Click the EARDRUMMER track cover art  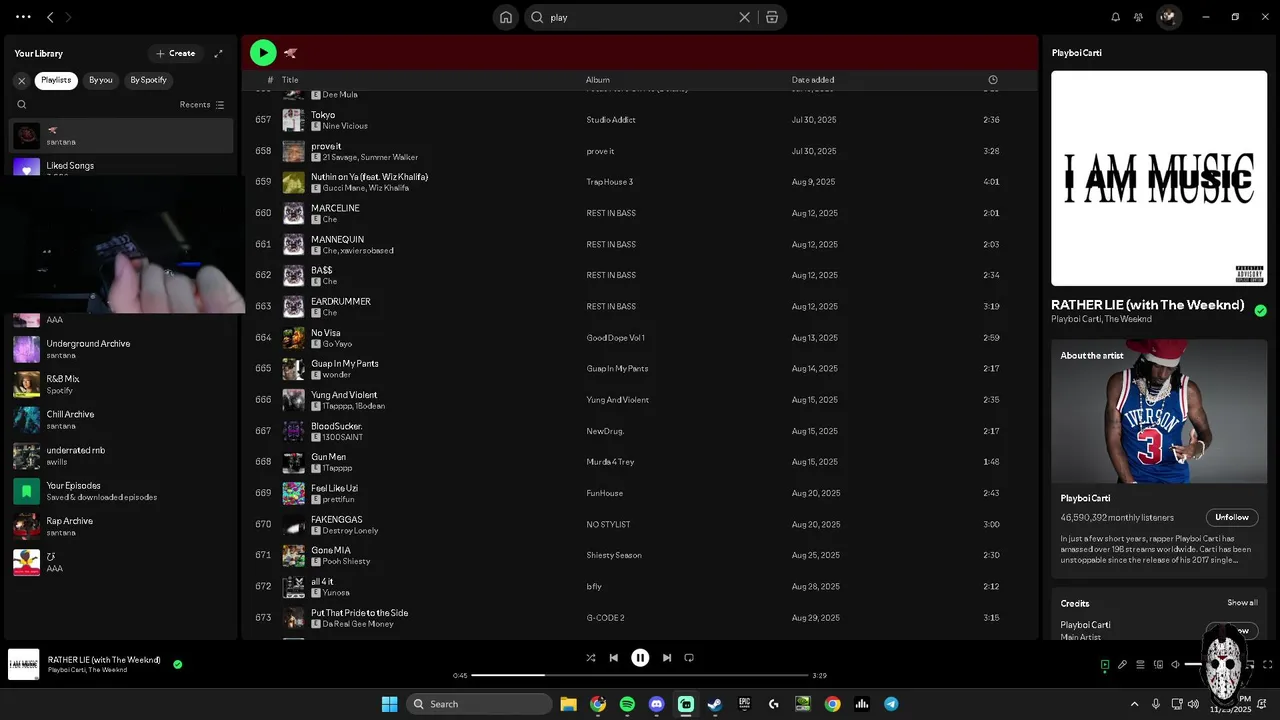pos(293,306)
